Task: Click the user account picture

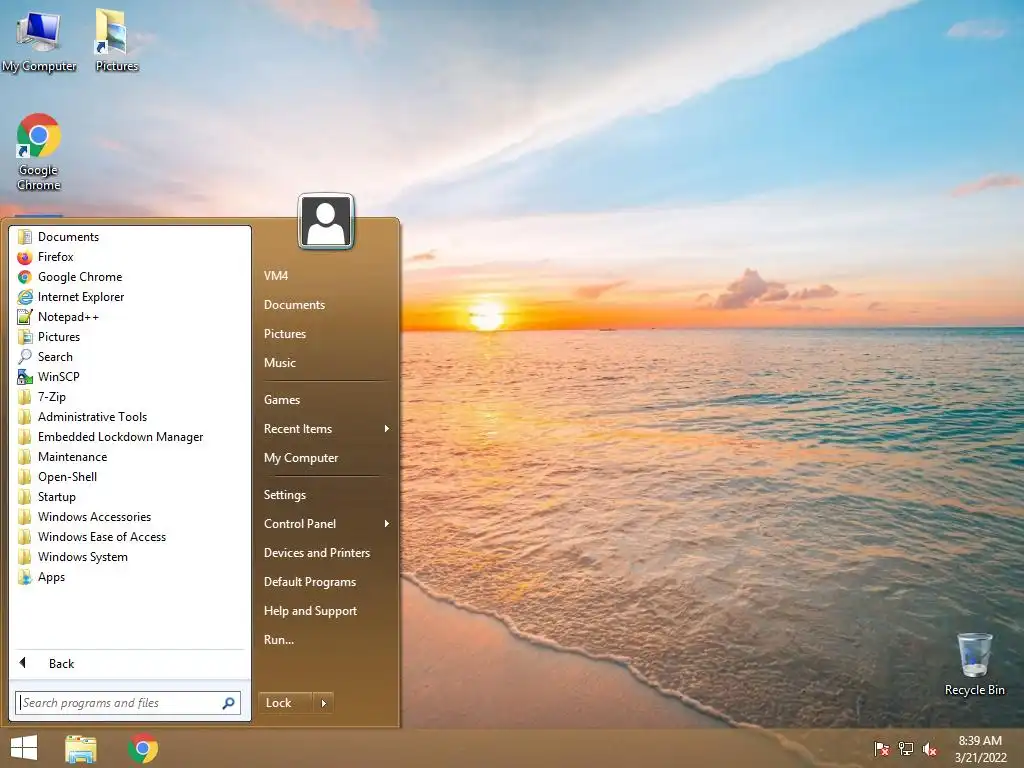Action: 326,221
